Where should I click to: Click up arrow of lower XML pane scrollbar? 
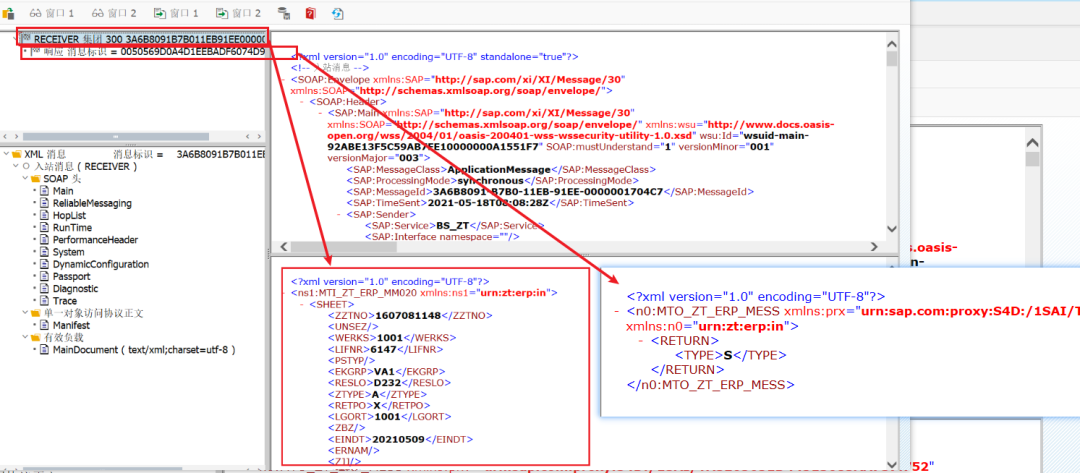(892, 268)
